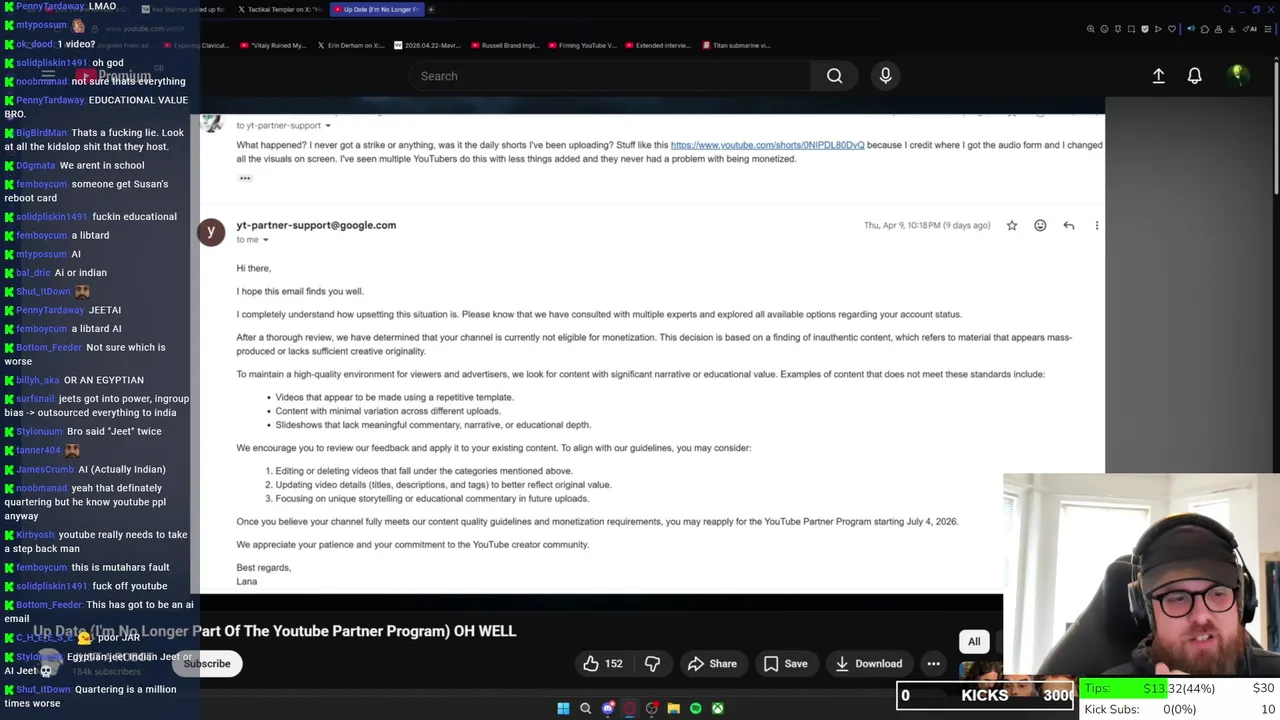Open the YouTube account avatar menu

1237,75
